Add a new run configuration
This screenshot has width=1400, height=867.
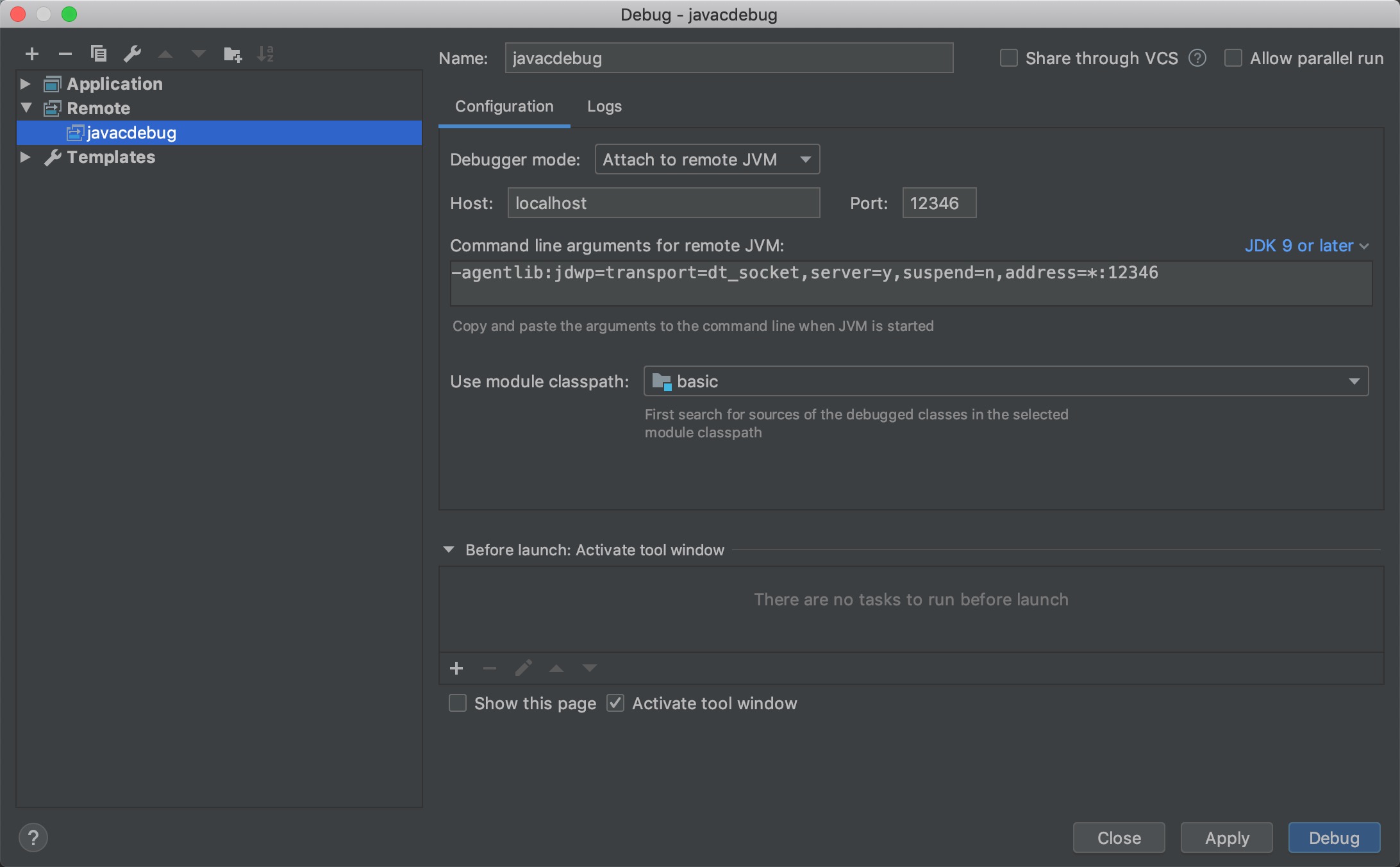point(32,54)
